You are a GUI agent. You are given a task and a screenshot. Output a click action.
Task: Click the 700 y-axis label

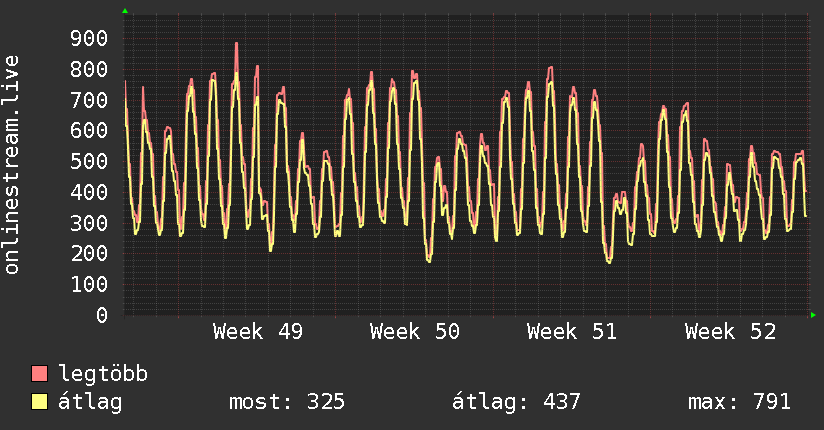pyautogui.click(x=89, y=100)
